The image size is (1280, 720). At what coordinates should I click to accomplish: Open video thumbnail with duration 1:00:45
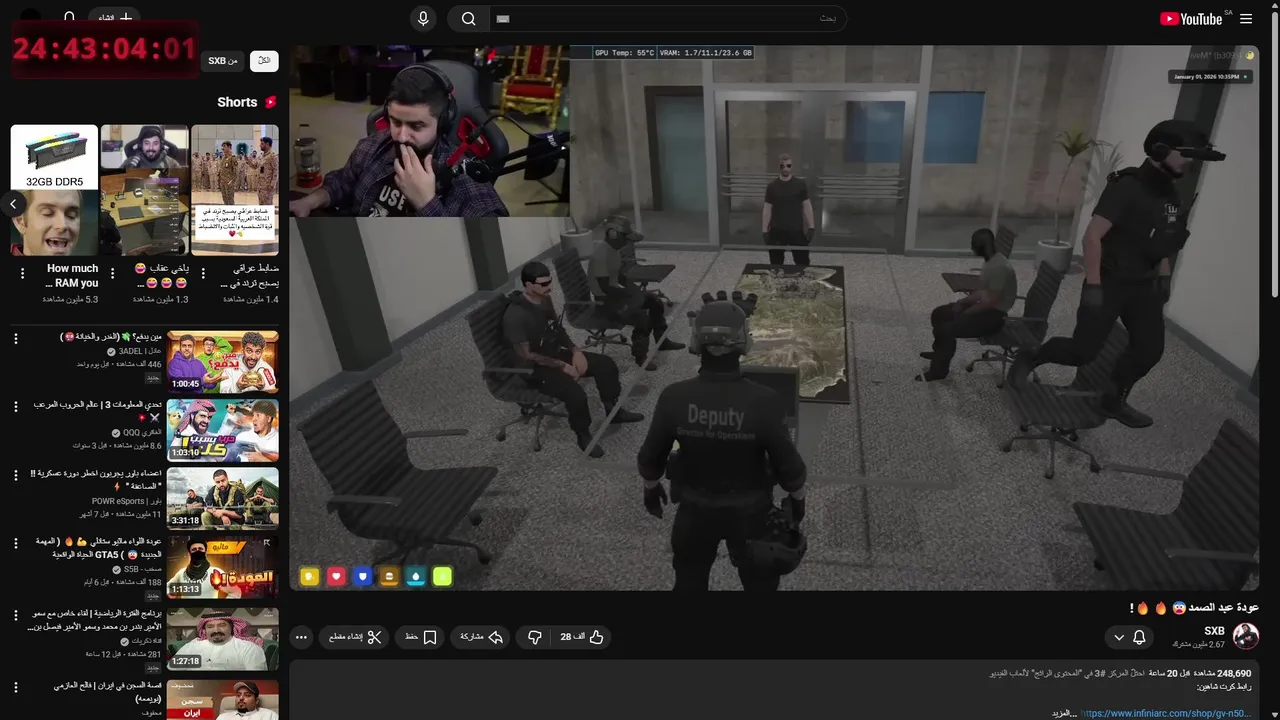click(x=223, y=361)
